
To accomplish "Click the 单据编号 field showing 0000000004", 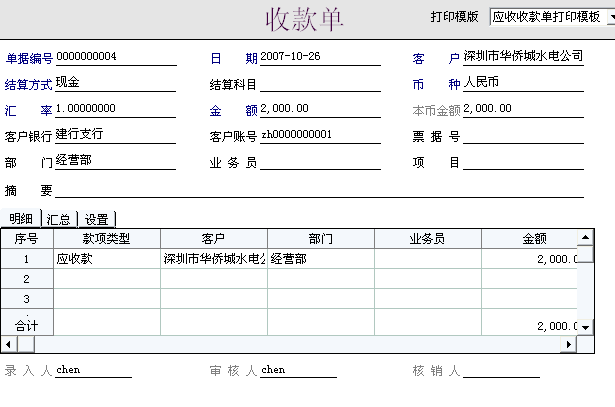I will click(116, 57).
